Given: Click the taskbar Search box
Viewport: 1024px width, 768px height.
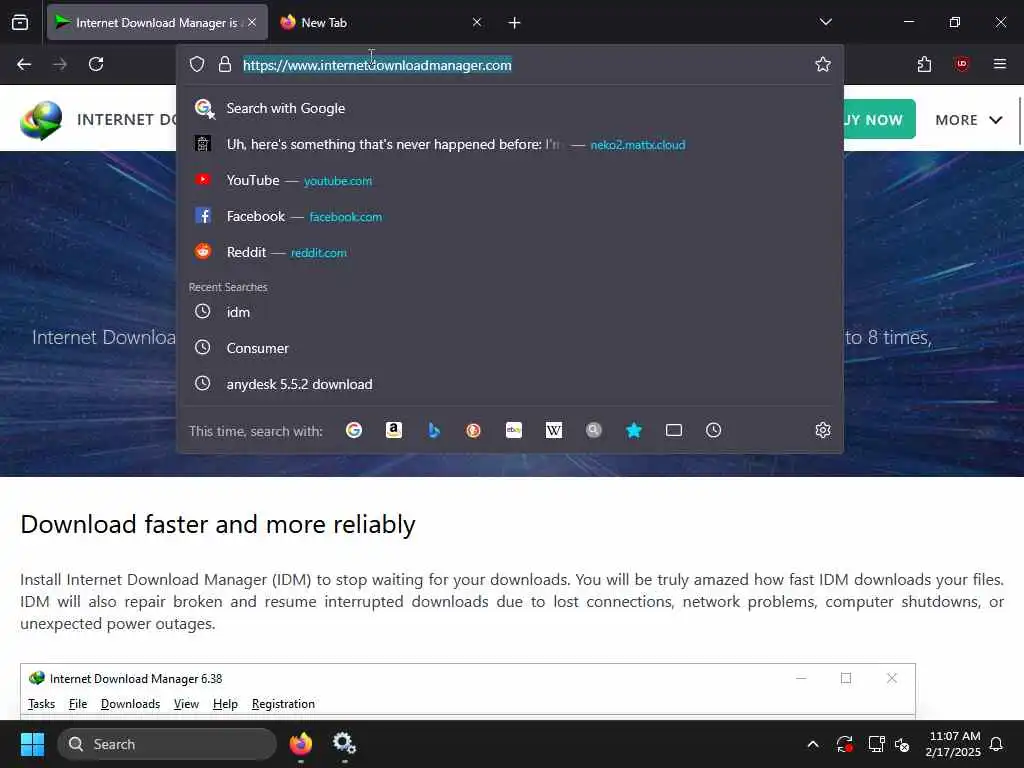Looking at the screenshot, I should (x=167, y=744).
